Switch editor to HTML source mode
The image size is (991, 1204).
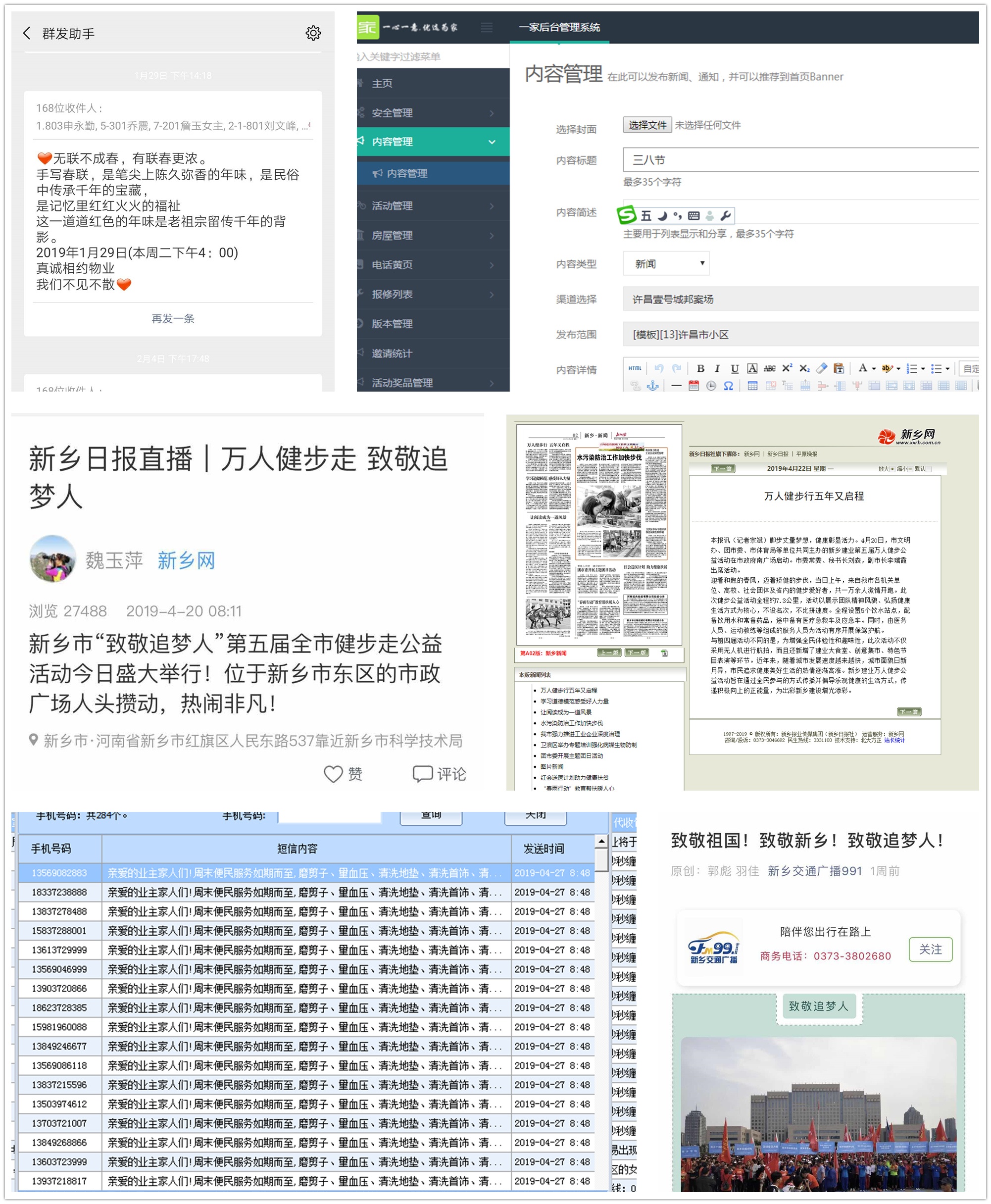635,368
